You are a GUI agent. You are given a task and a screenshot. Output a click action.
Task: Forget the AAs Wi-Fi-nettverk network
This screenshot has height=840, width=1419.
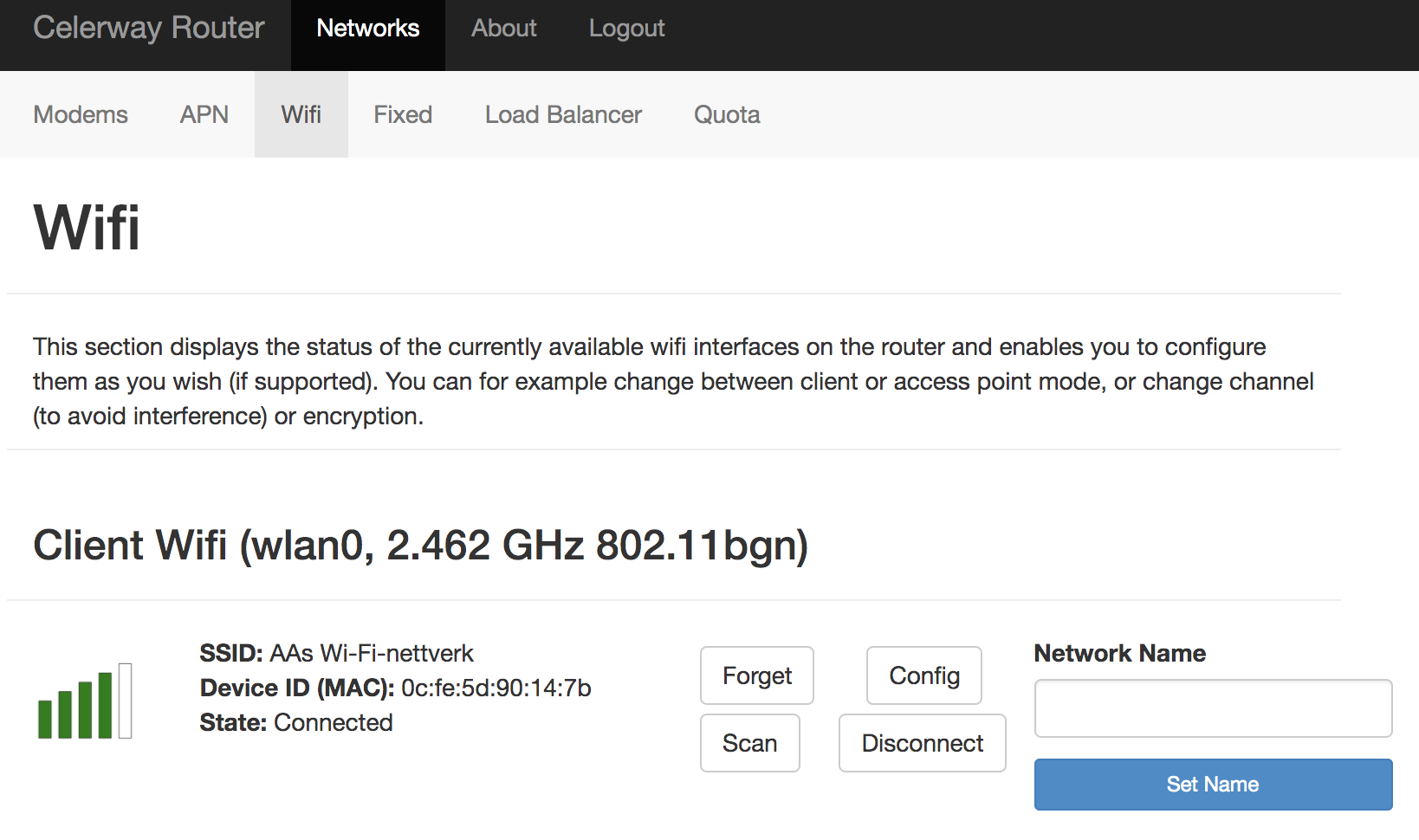click(x=755, y=675)
